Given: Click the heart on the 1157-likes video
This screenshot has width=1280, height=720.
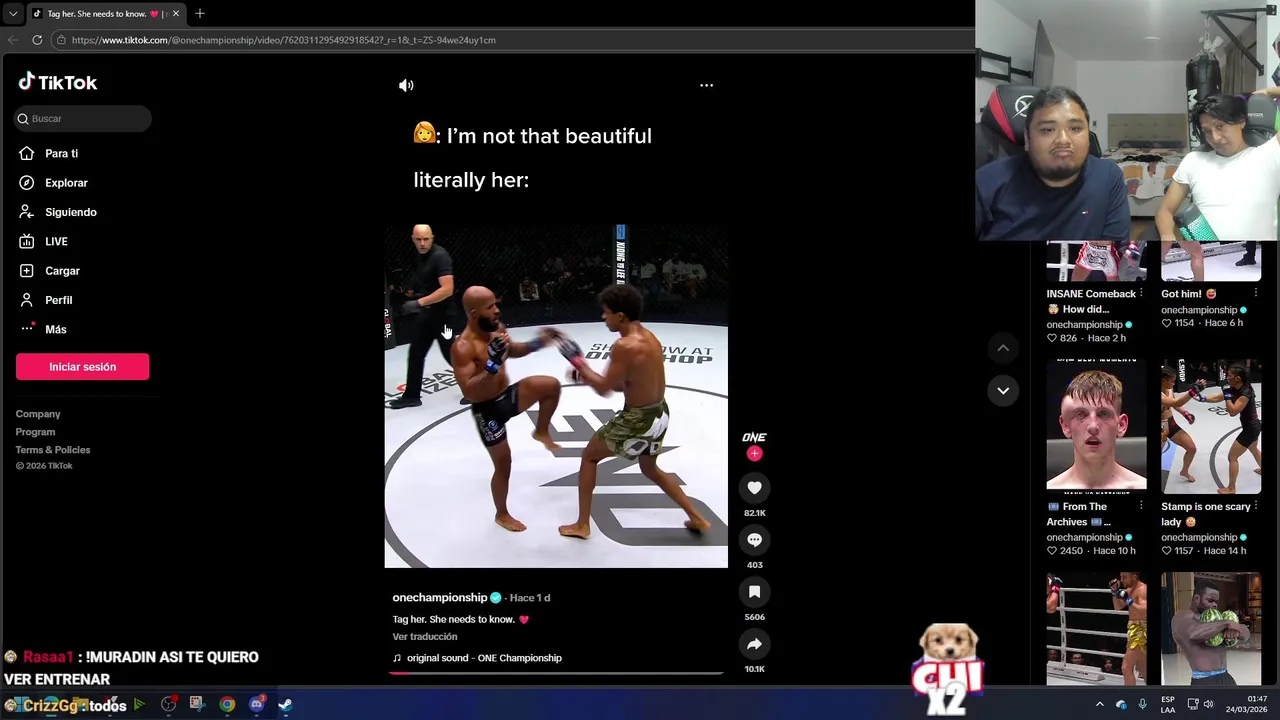Looking at the screenshot, I should [1166, 551].
